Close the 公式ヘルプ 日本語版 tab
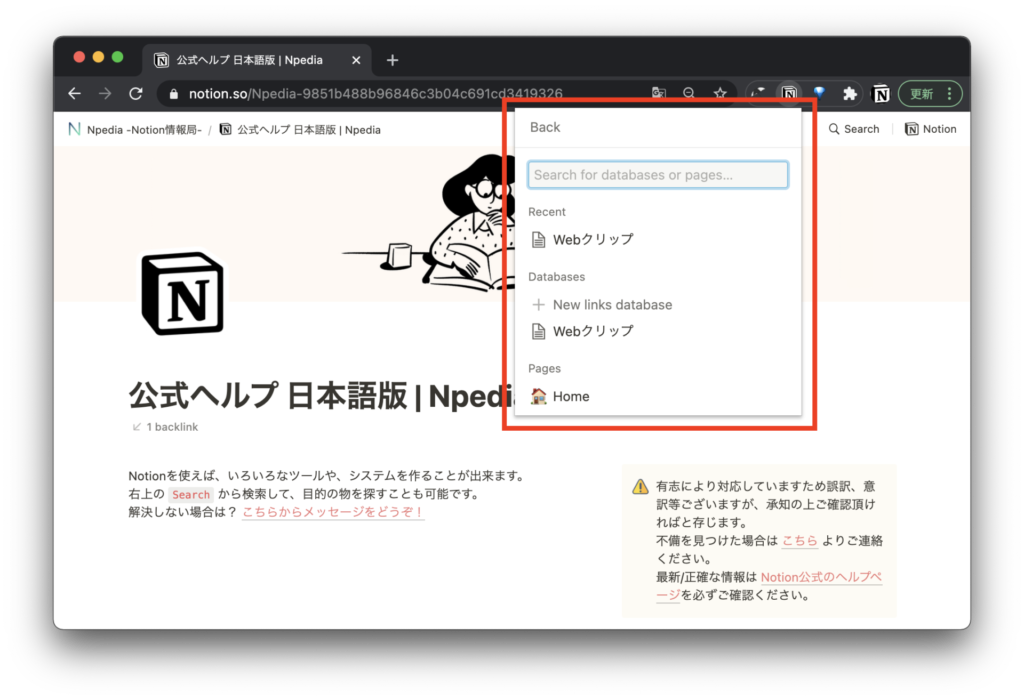 [356, 60]
